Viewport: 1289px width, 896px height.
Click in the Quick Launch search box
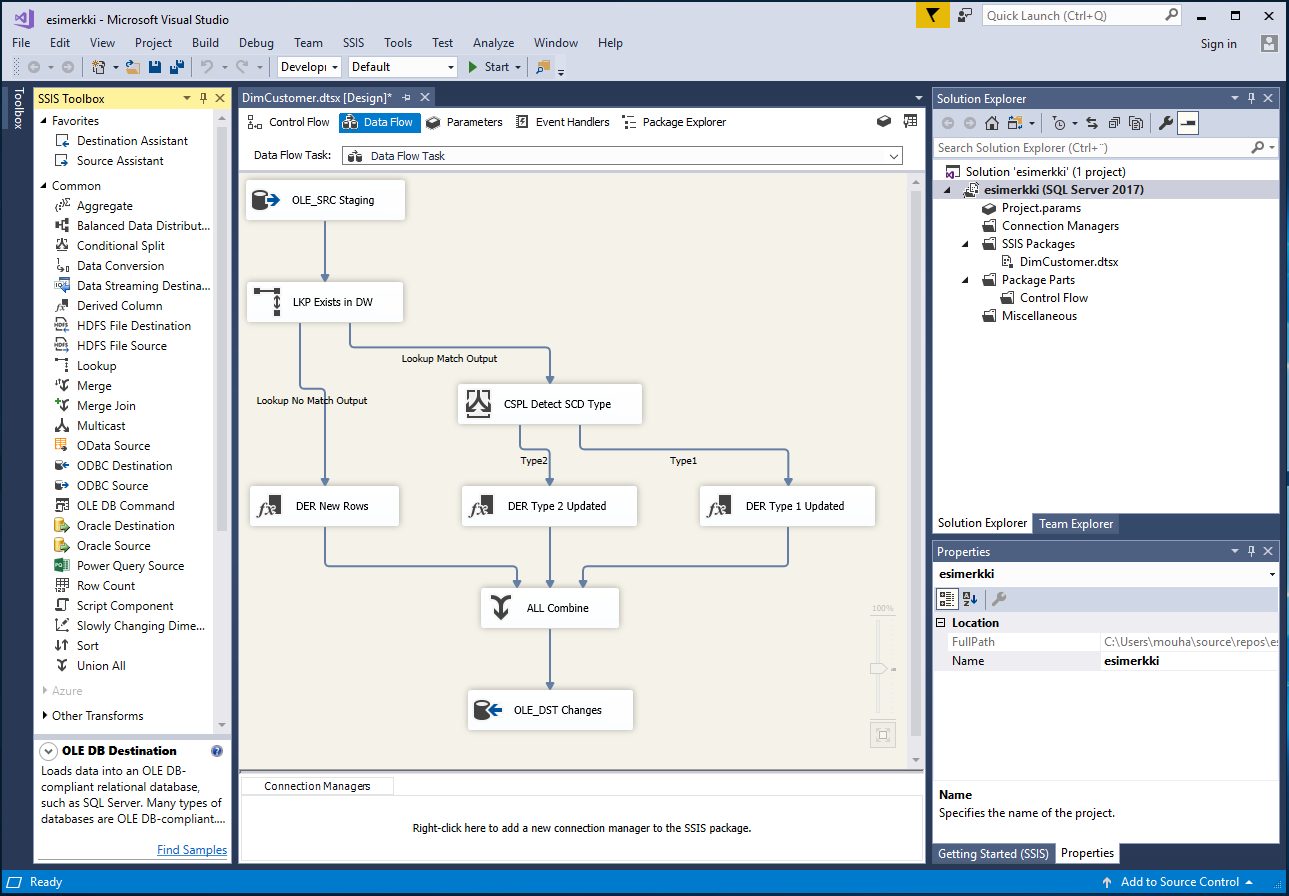point(1073,15)
